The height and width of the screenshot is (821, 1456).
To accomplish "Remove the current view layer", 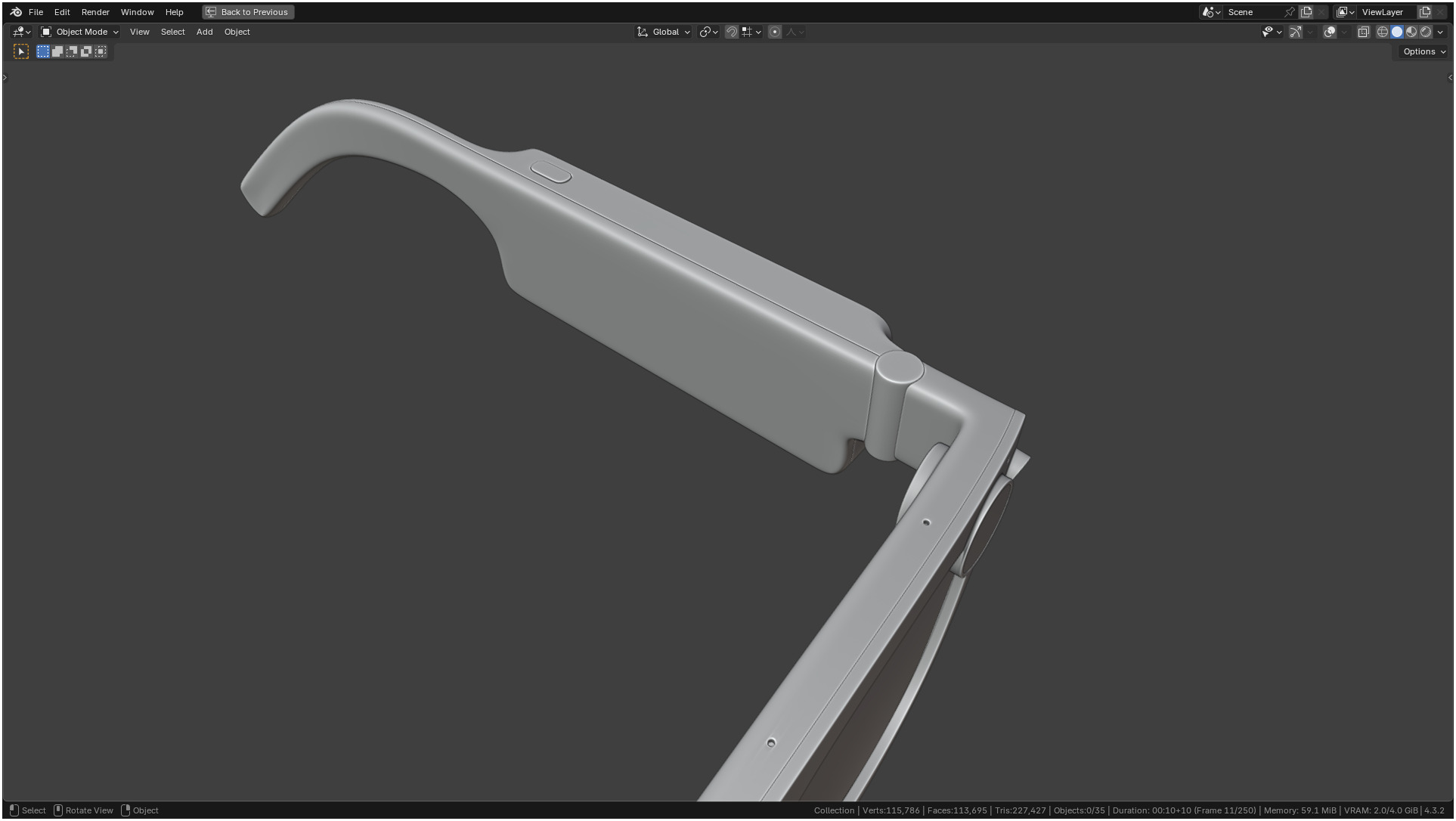I will click(x=1440, y=12).
